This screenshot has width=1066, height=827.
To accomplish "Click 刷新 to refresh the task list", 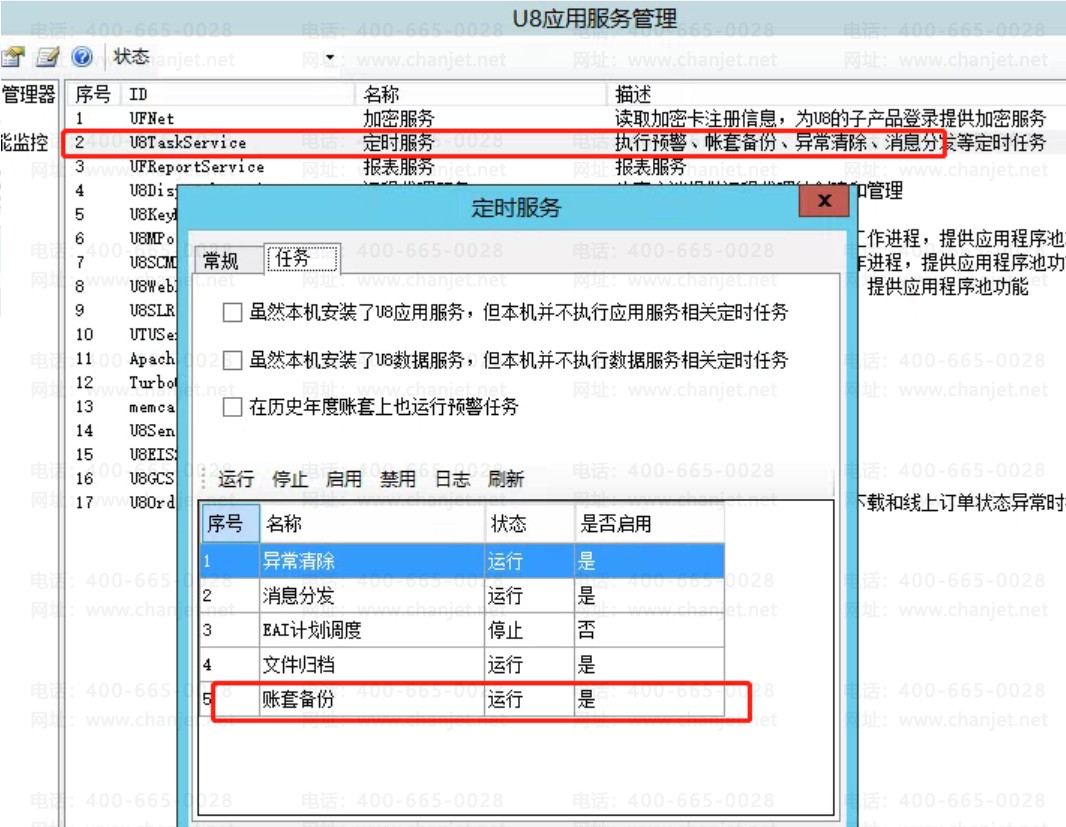I will point(506,479).
